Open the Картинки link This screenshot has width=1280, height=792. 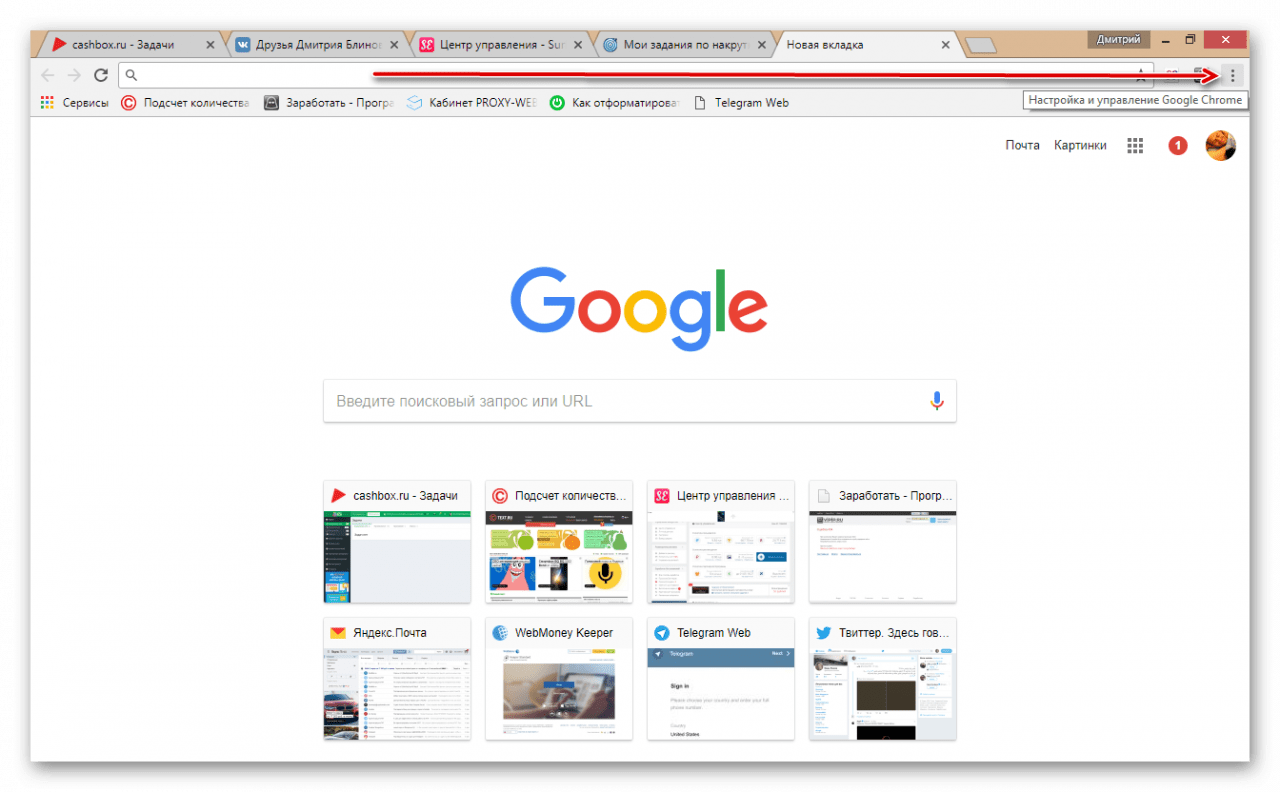click(1080, 146)
